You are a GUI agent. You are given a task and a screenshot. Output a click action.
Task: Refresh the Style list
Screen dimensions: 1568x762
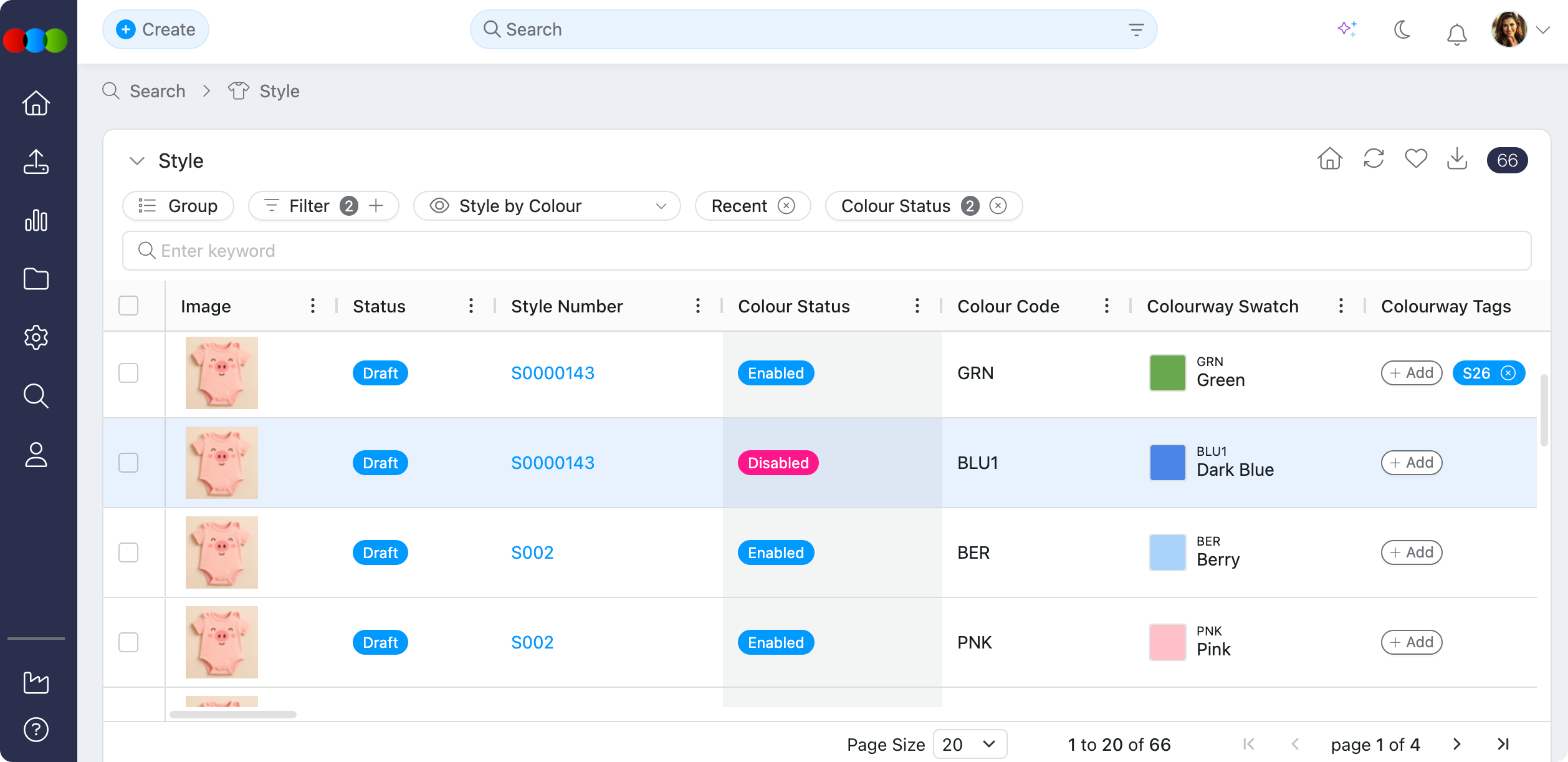click(x=1374, y=159)
